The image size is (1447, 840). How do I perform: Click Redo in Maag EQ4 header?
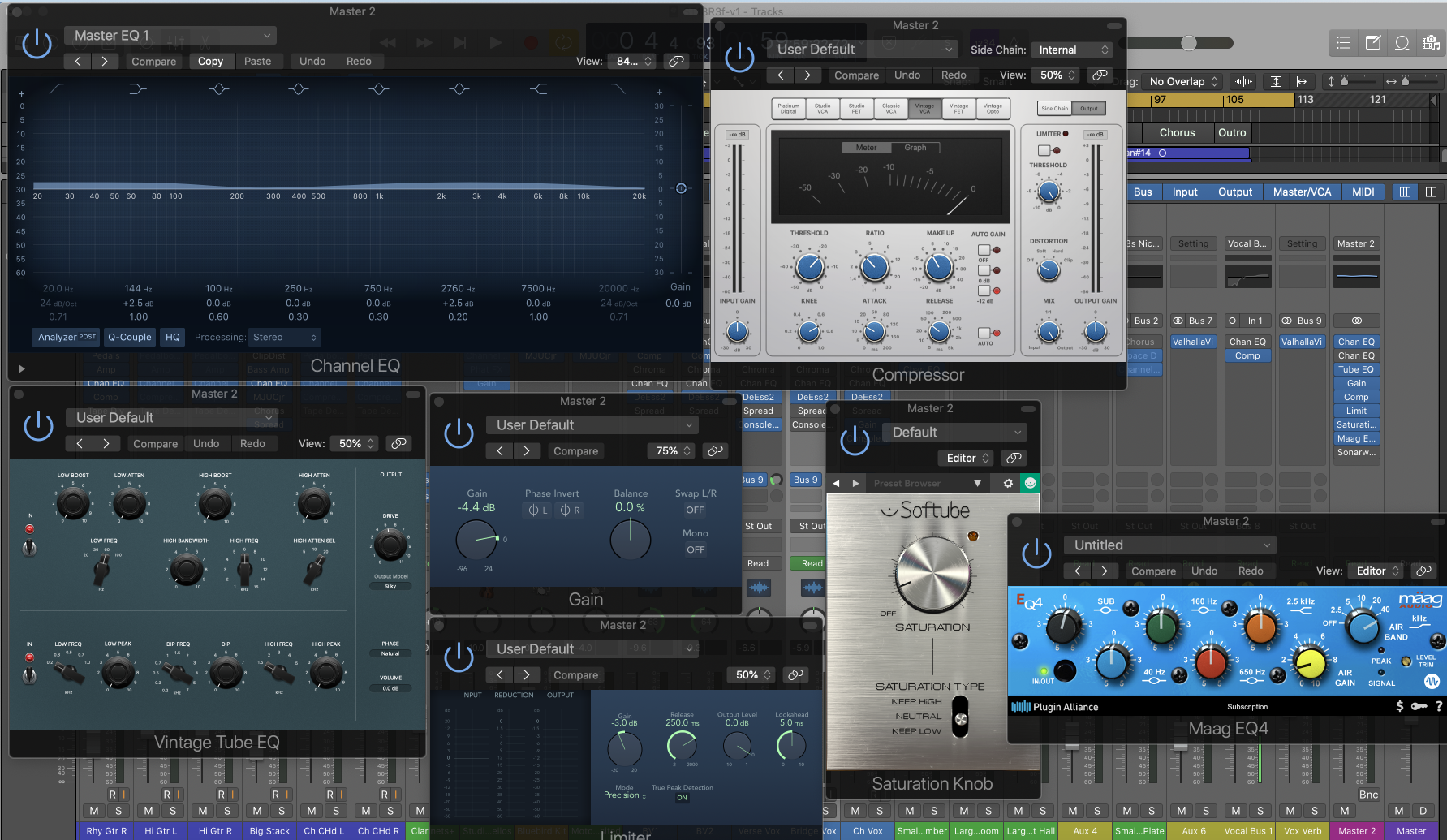[1251, 571]
